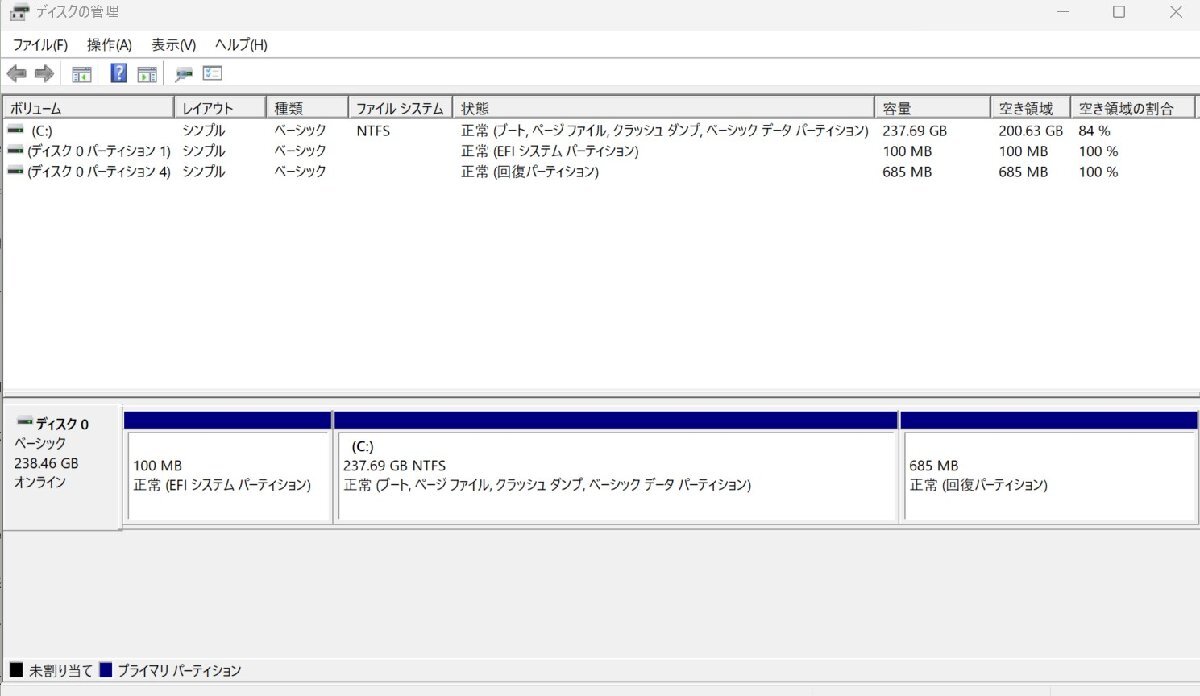The height and width of the screenshot is (696, 1200).
Task: Toggle the action pane toolbar icon
Action: click(146, 73)
